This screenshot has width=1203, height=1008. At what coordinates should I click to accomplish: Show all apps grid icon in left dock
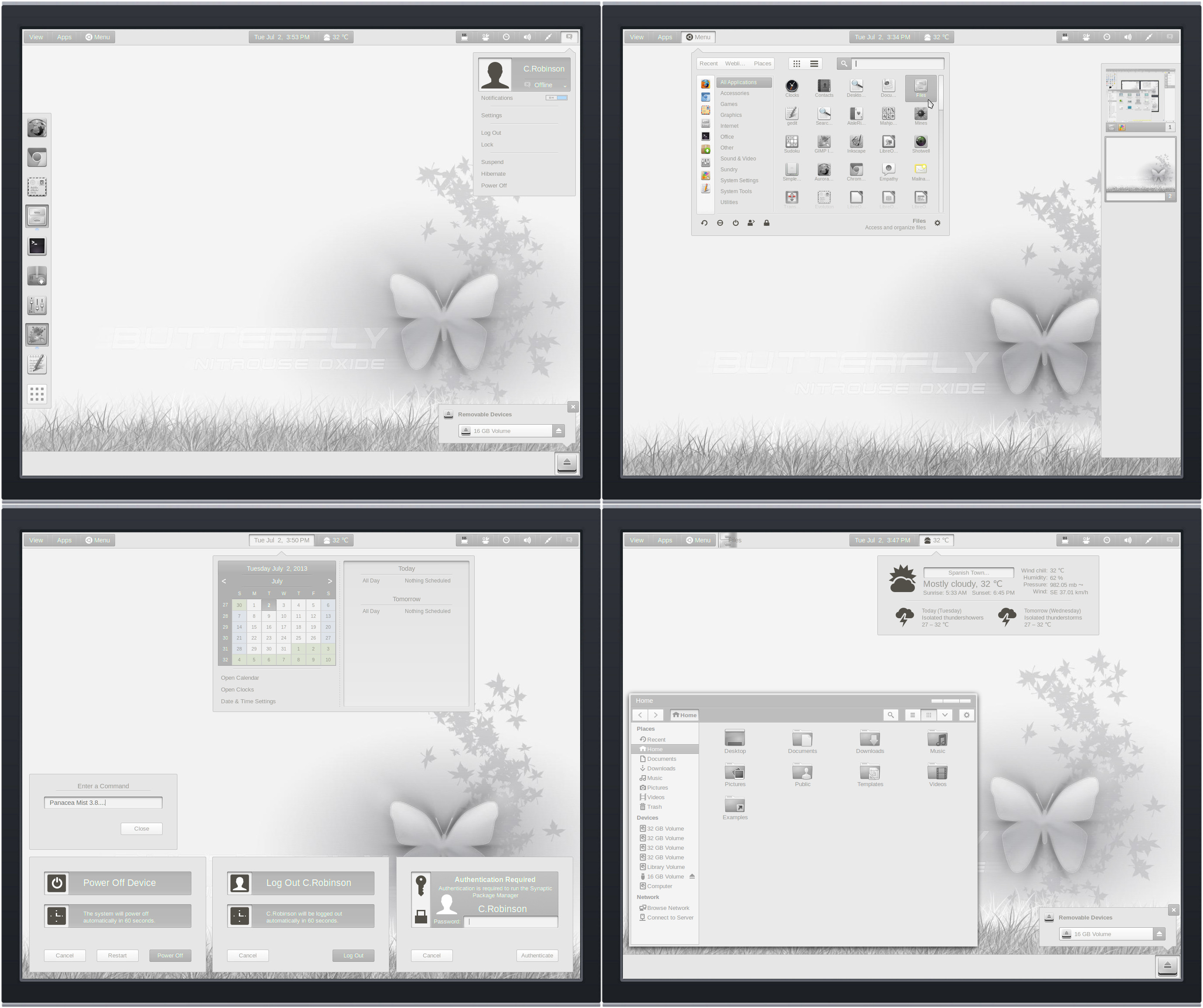(37, 394)
